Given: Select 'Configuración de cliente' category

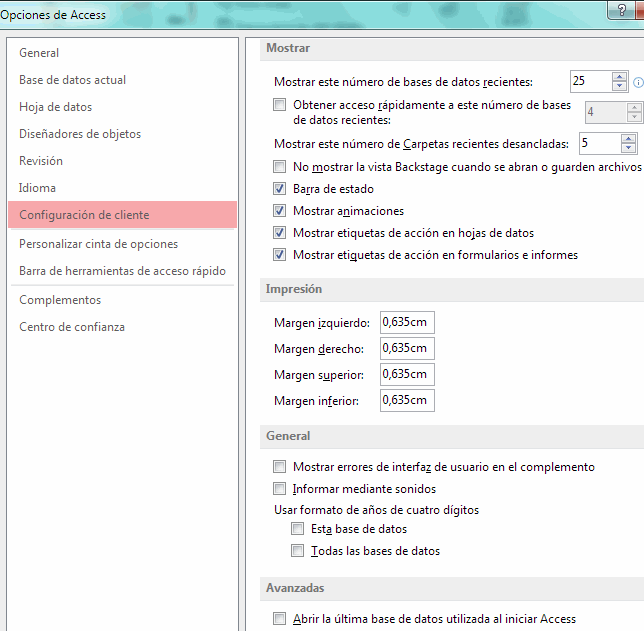Looking at the screenshot, I should point(122,214).
